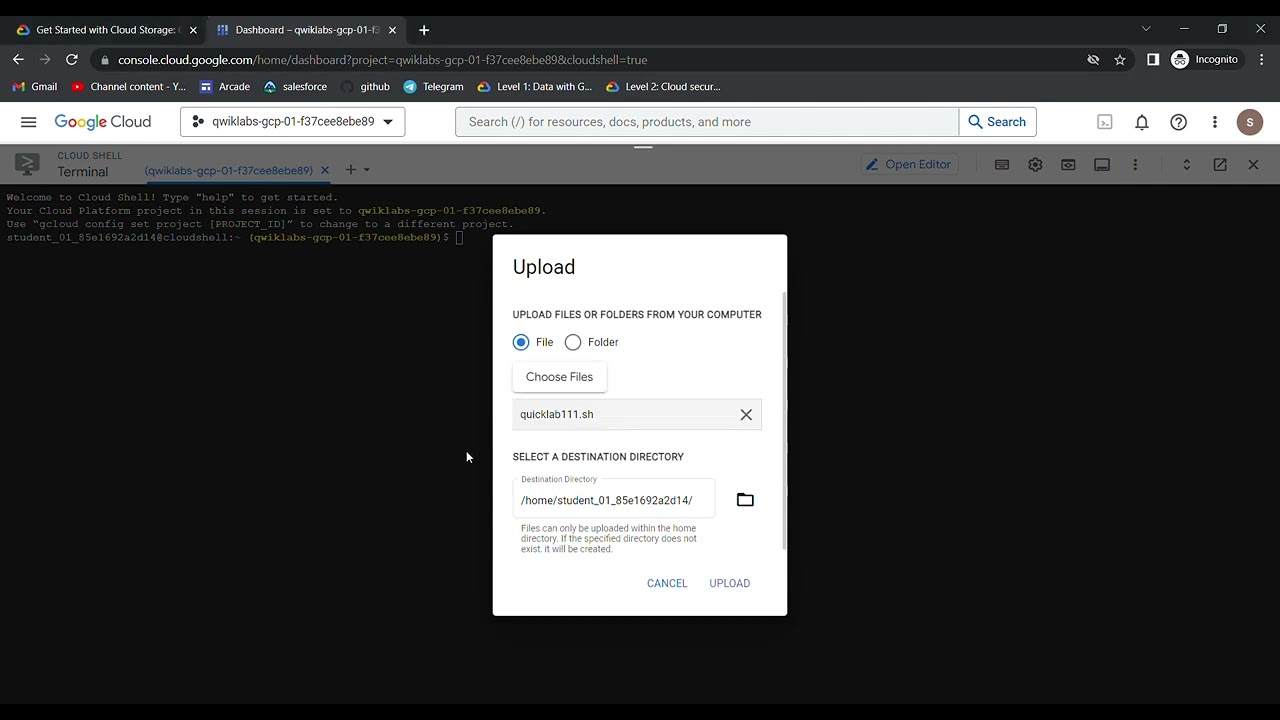Open the qwiklabs project selector dropdown
The width and height of the screenshot is (1280, 720).
coord(292,122)
